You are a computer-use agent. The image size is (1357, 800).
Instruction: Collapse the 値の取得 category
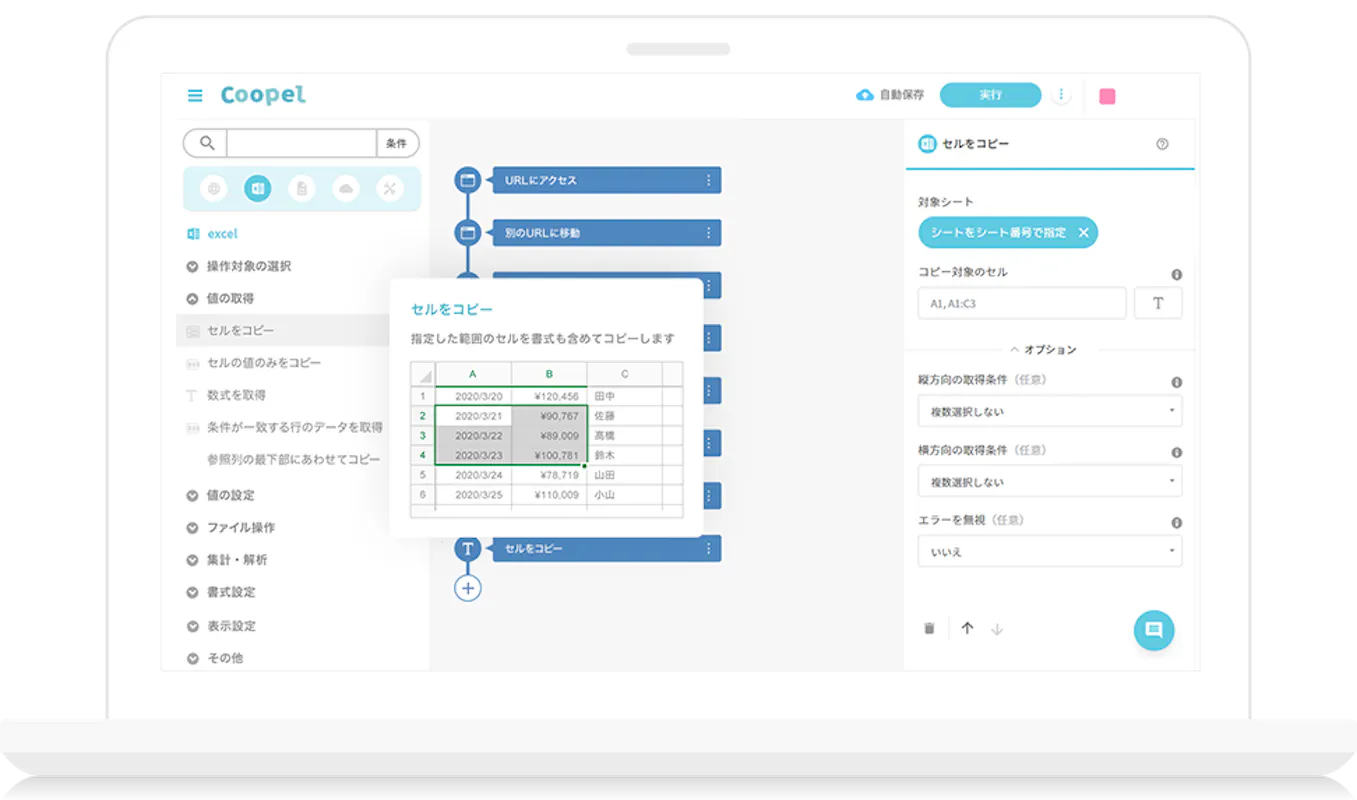click(x=220, y=299)
